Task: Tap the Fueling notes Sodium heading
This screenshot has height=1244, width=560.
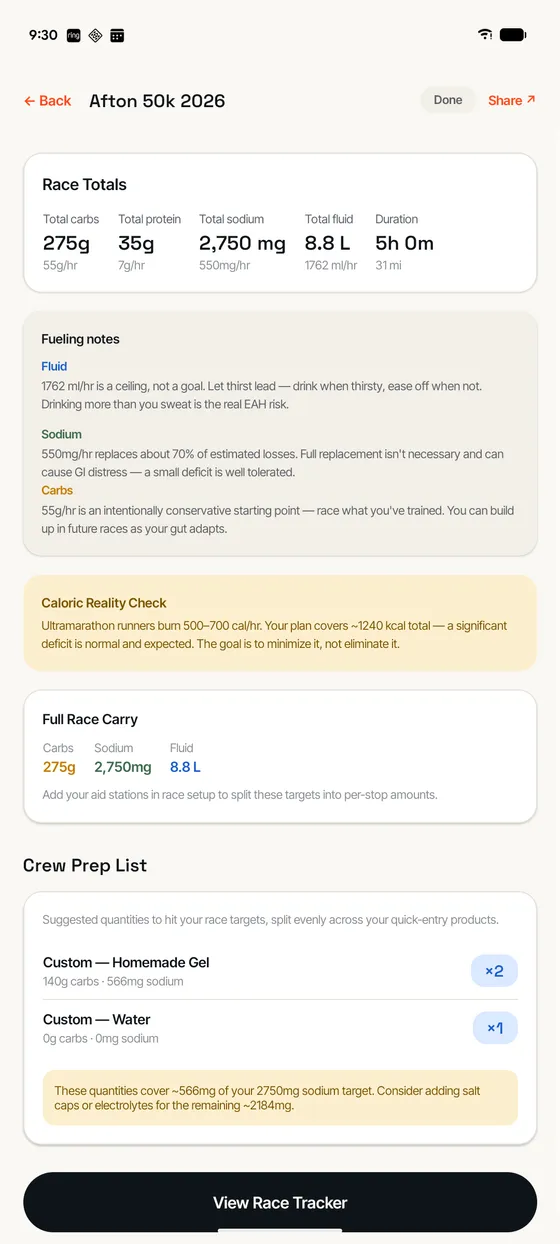Action: click(62, 435)
